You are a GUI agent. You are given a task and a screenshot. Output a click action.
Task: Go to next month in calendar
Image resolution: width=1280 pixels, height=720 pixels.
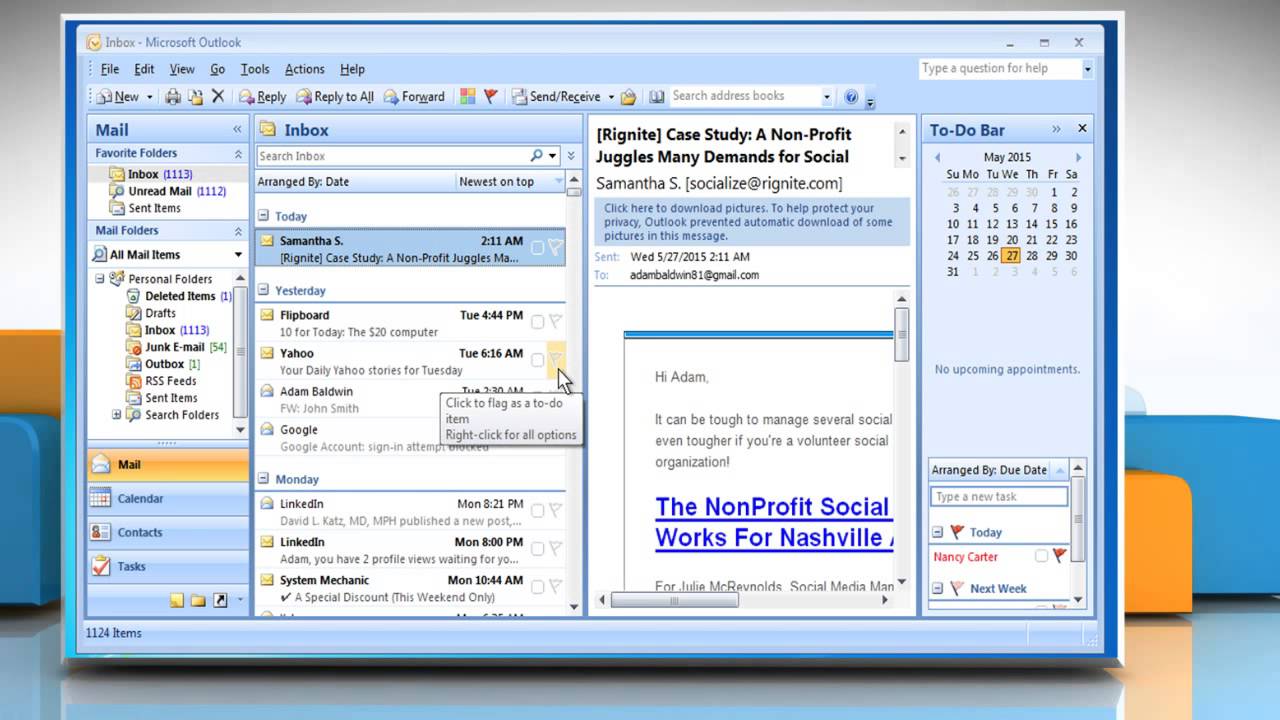[1078, 157]
